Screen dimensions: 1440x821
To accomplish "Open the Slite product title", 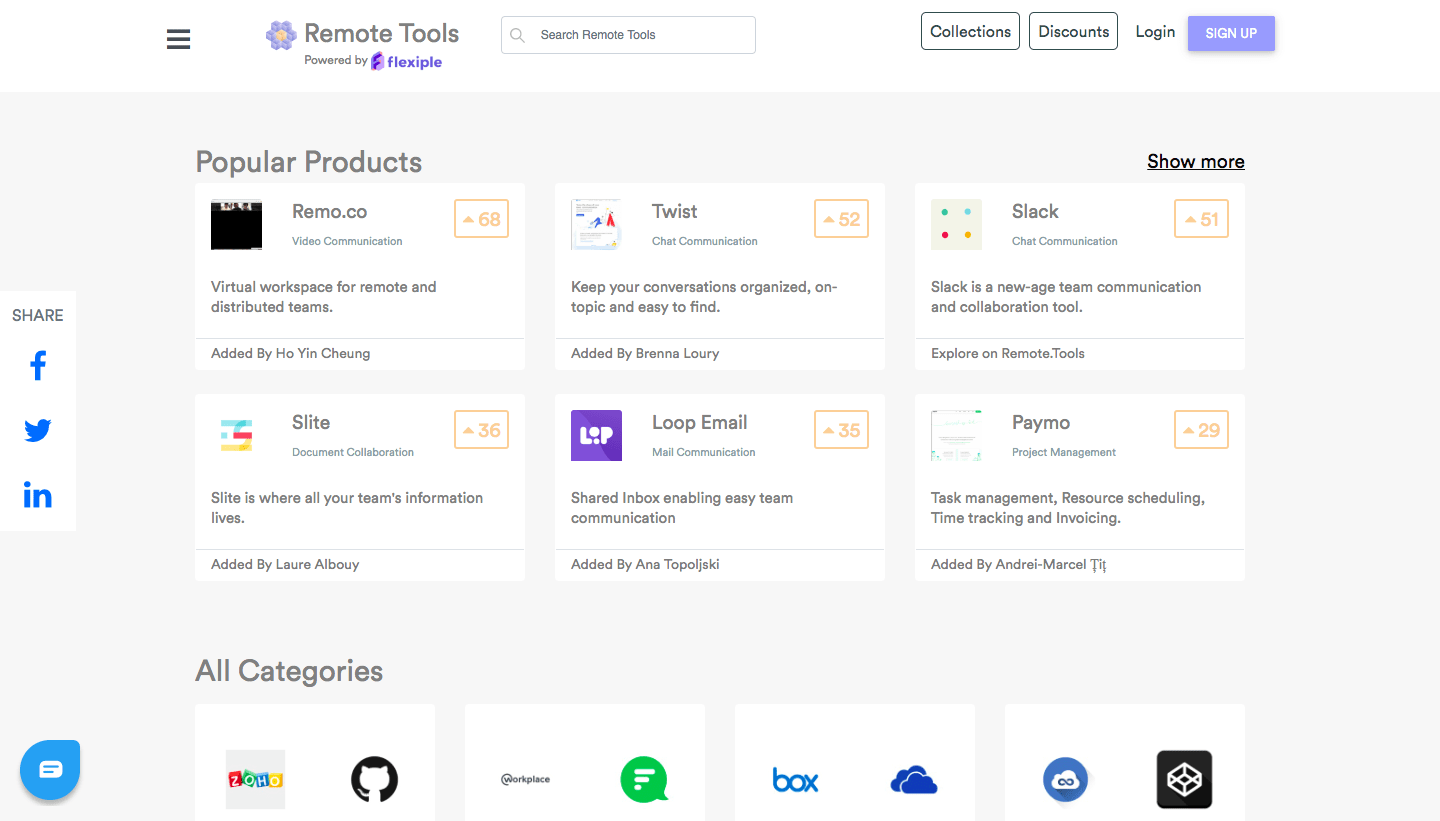I will coord(311,423).
